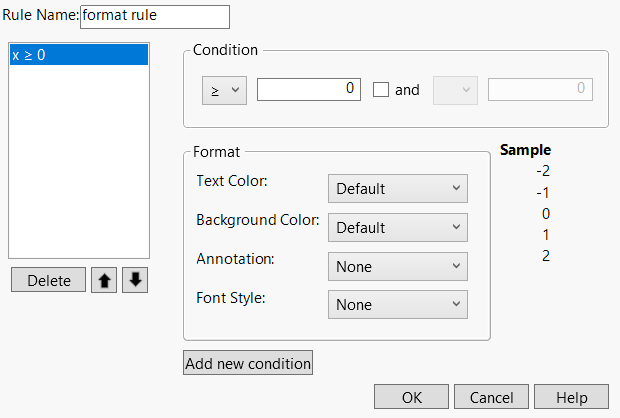
Task: Move rule down with the down arrow
Action: [x=135, y=281]
